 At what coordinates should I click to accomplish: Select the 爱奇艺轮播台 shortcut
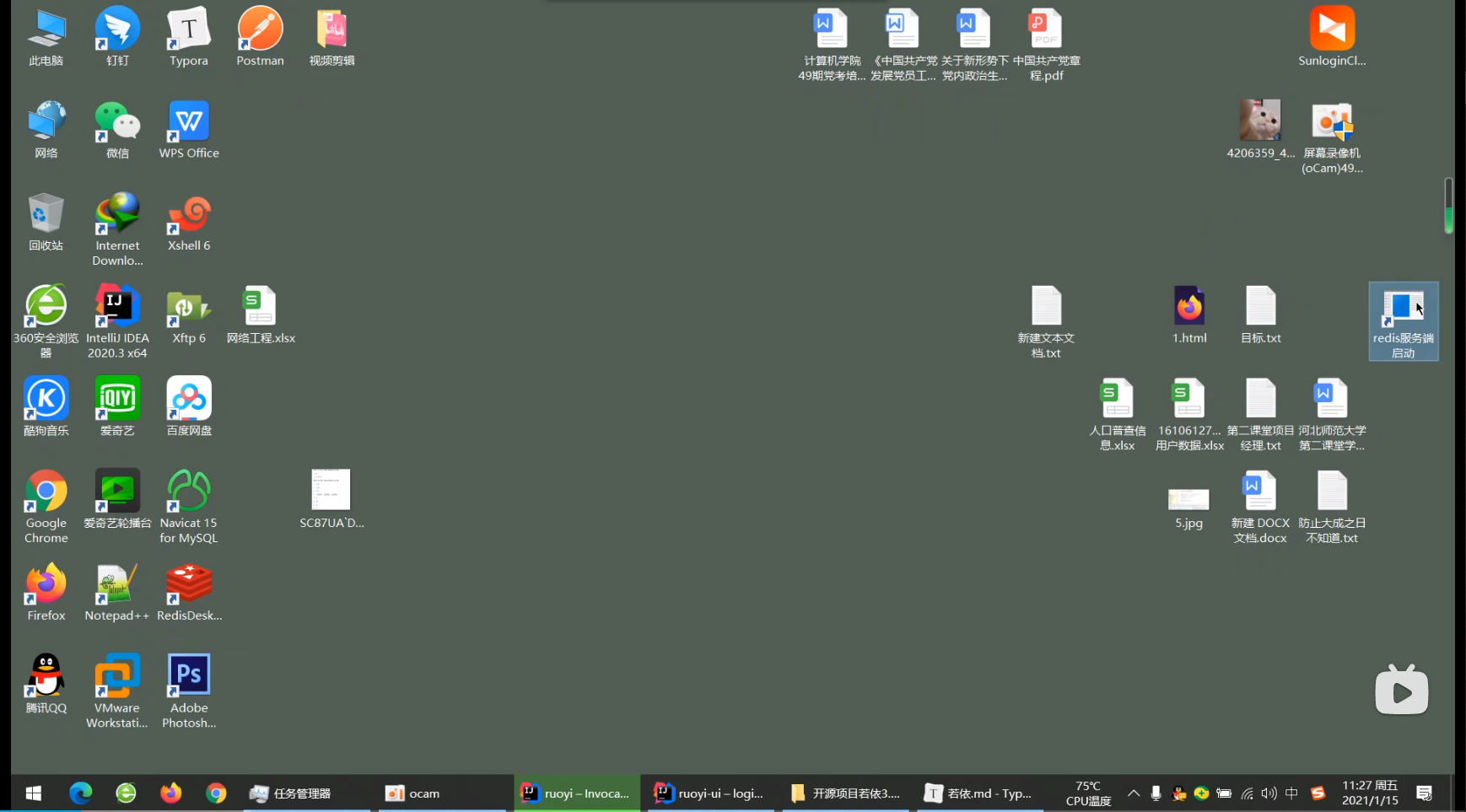(x=117, y=500)
